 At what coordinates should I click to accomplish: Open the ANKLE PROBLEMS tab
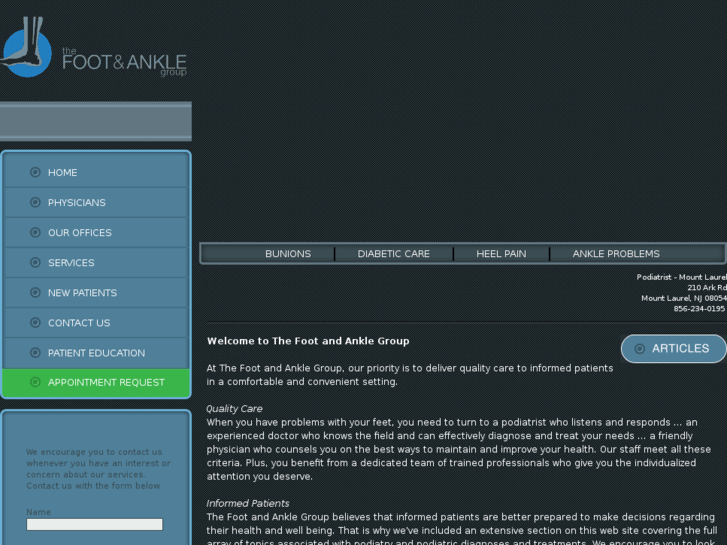(x=616, y=254)
